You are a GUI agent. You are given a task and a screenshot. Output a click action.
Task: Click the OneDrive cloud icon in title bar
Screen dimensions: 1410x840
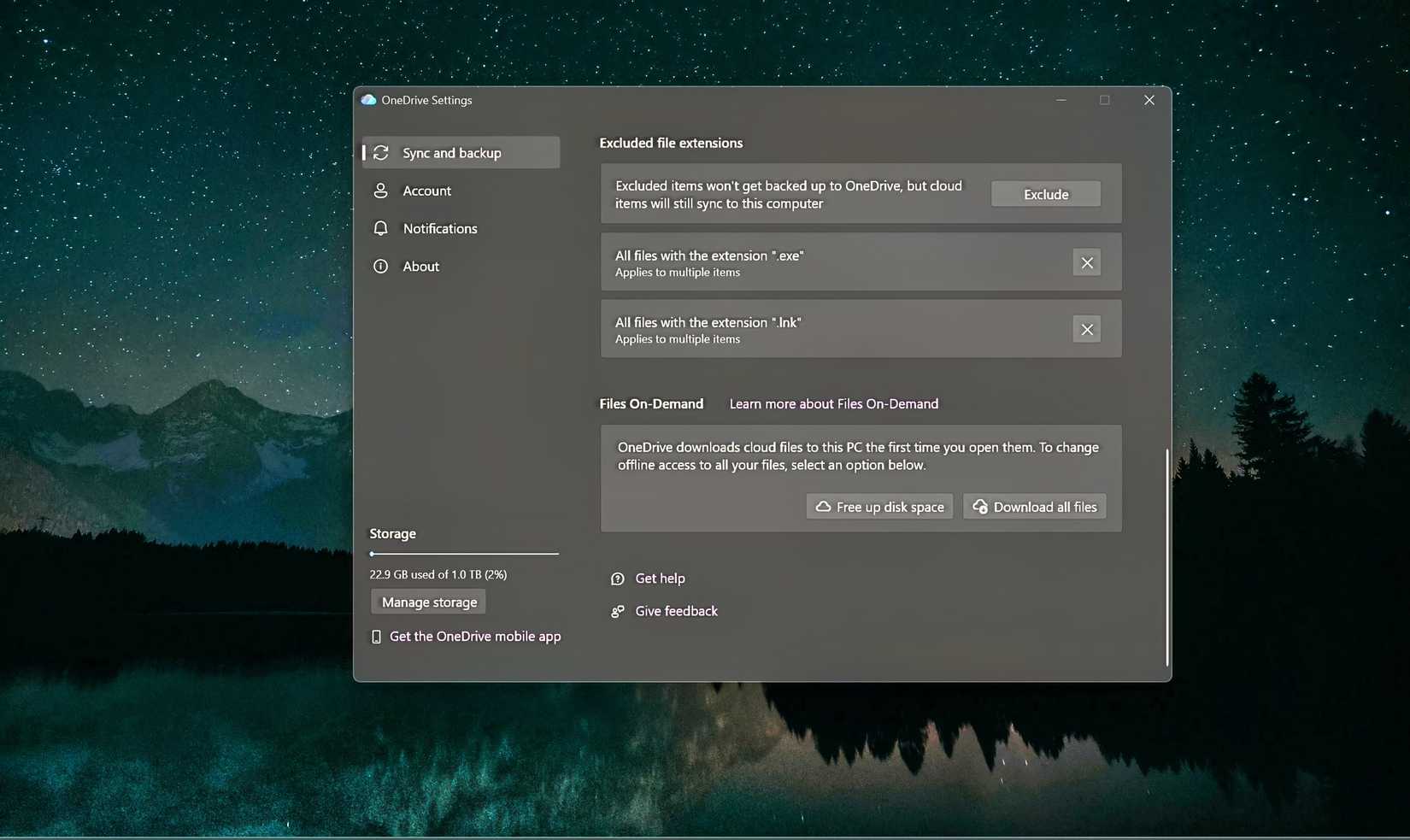368,100
